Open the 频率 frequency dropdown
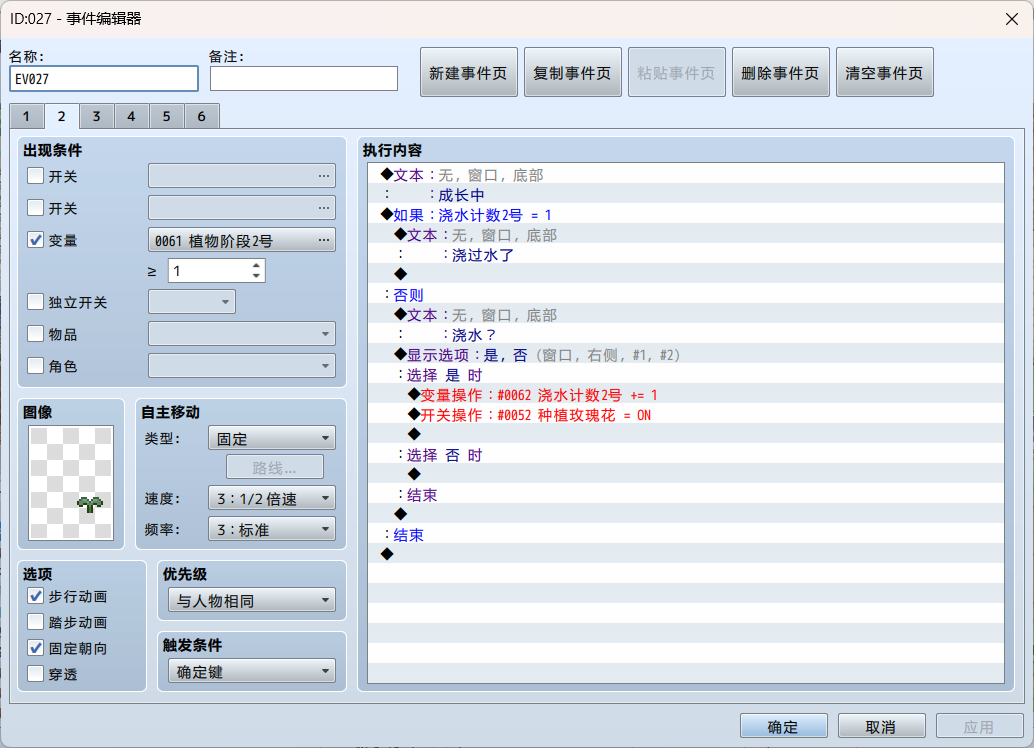The width and height of the screenshot is (1034, 748). click(x=272, y=529)
